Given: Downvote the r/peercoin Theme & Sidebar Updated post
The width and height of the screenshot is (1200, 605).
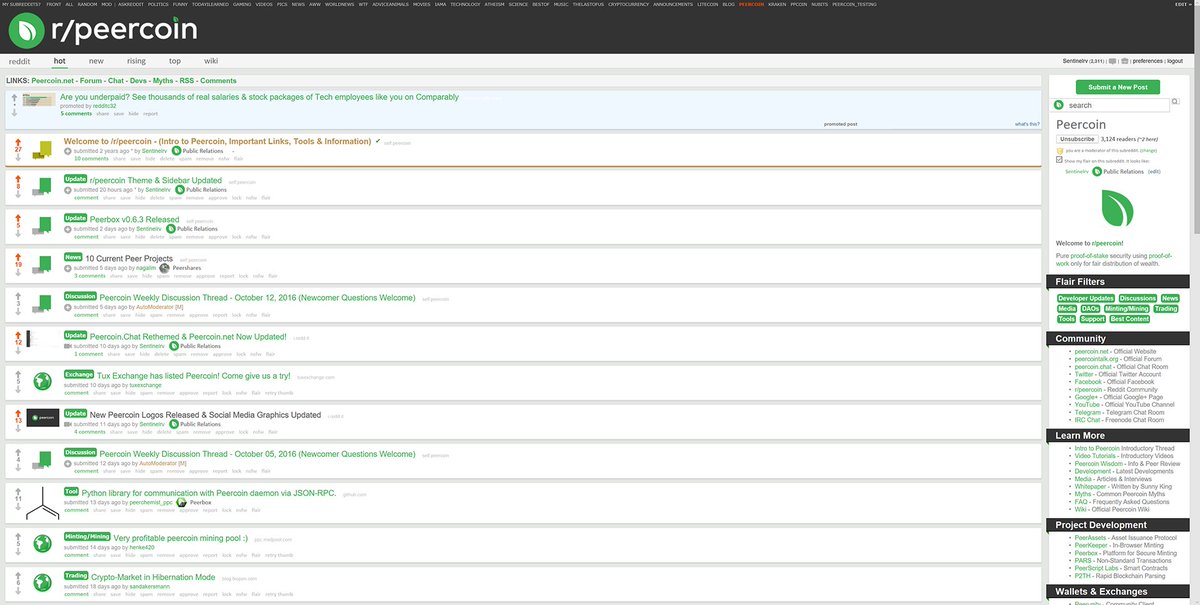Looking at the screenshot, I should coord(18,196).
